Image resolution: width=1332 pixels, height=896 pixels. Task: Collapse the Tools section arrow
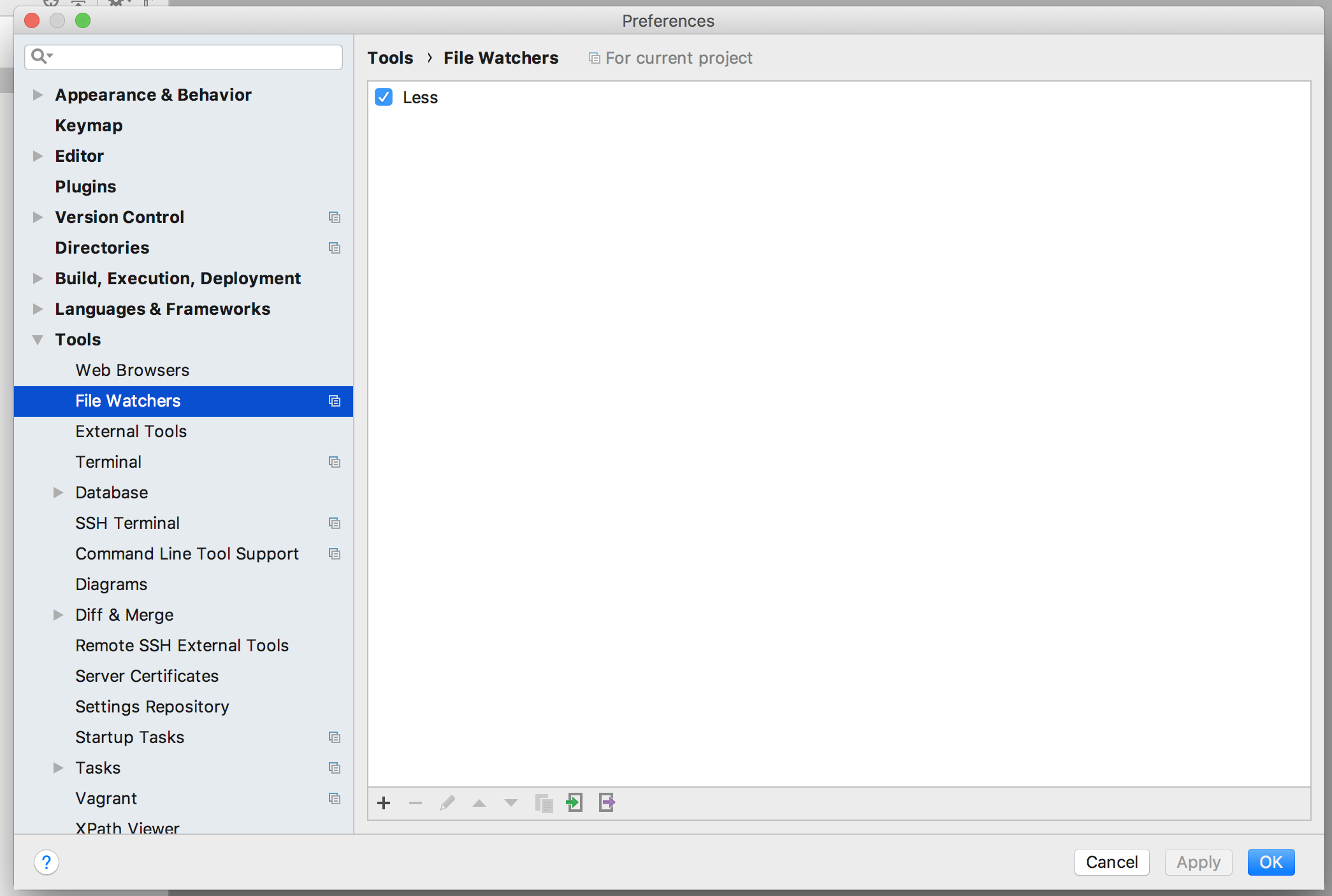click(x=38, y=340)
